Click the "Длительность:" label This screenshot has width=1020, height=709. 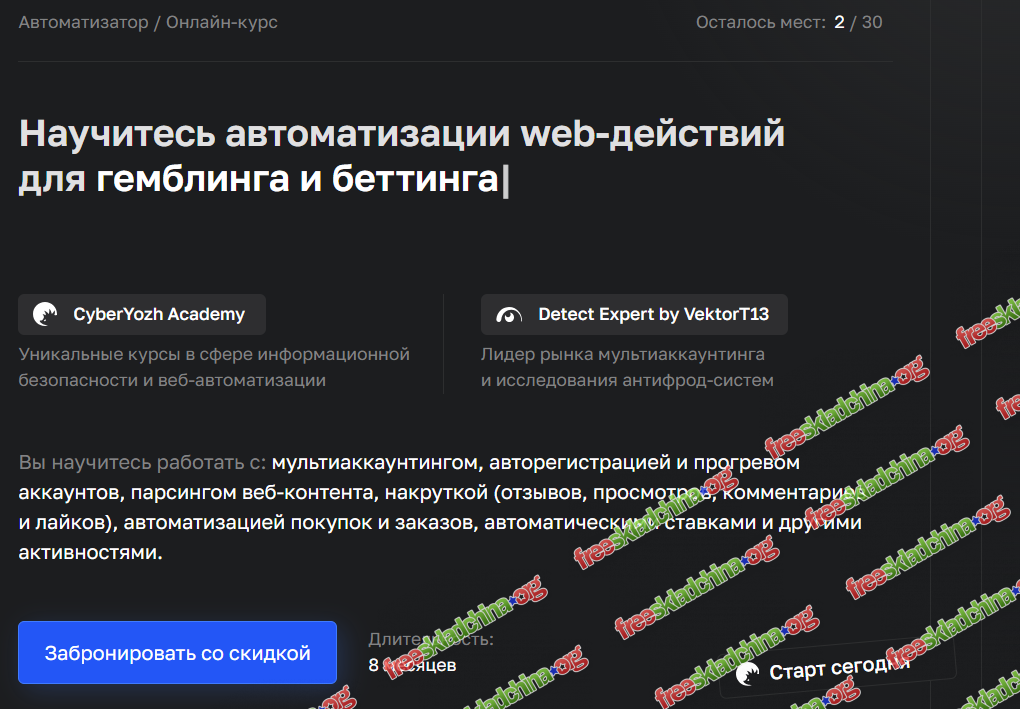431,639
